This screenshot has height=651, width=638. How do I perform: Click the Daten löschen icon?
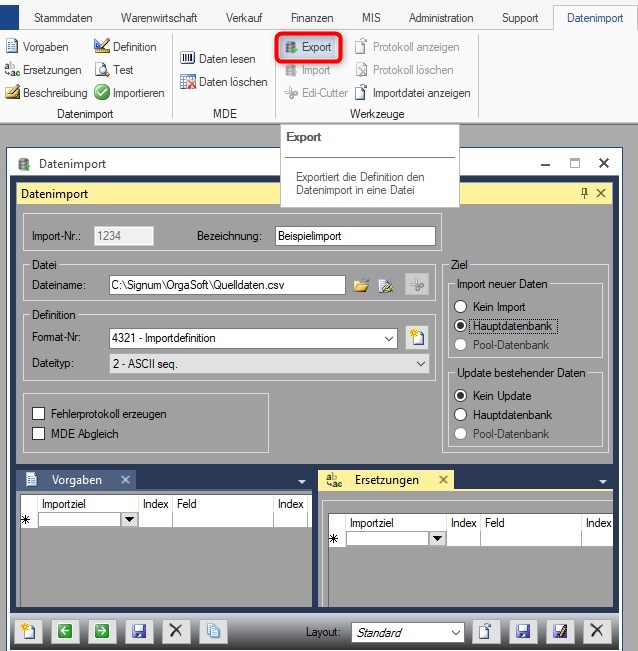[x=188, y=82]
